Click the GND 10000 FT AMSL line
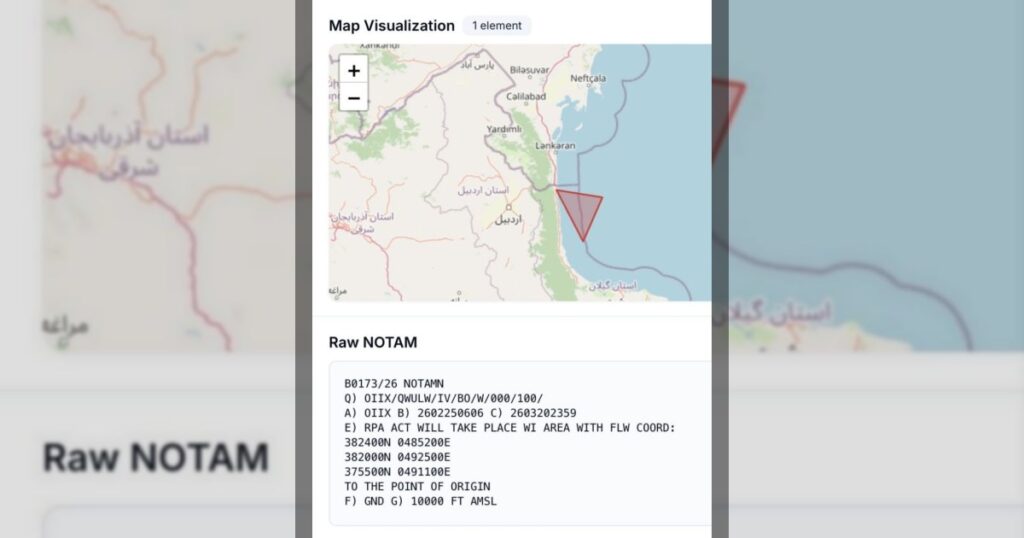1024x538 pixels. click(x=420, y=501)
